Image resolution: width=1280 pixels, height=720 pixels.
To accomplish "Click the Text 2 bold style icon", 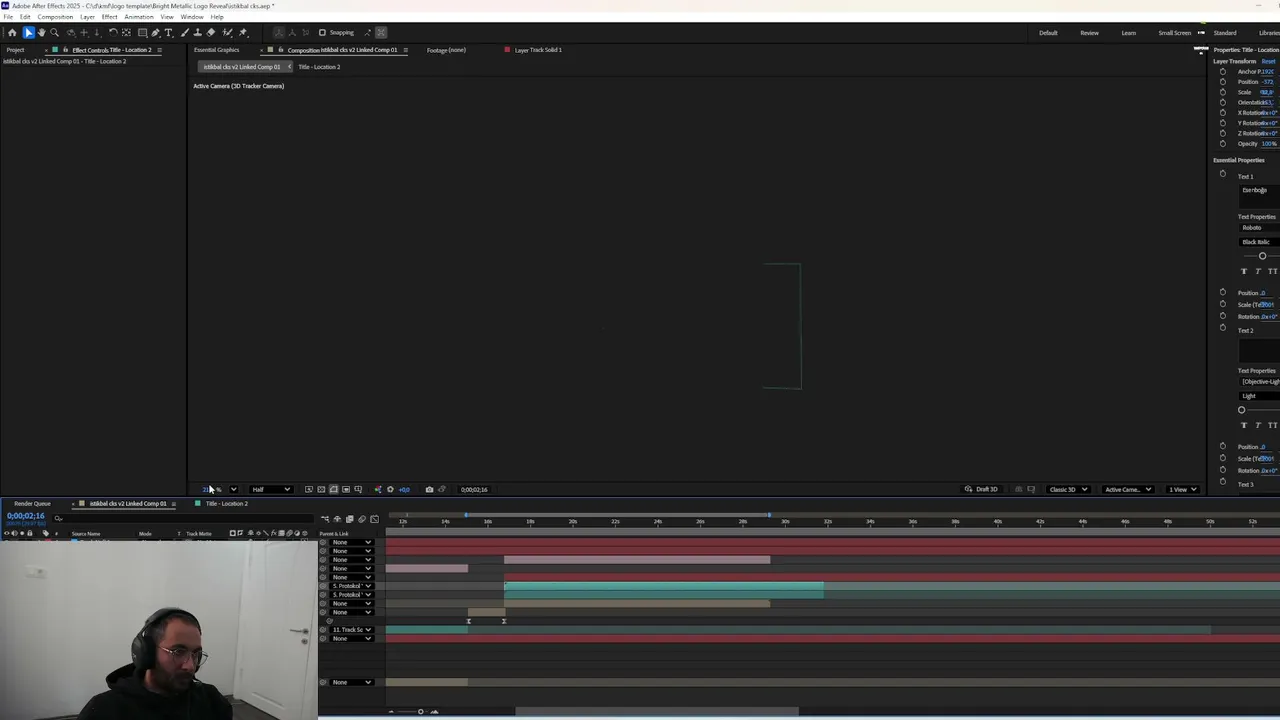I will click(x=1244, y=425).
